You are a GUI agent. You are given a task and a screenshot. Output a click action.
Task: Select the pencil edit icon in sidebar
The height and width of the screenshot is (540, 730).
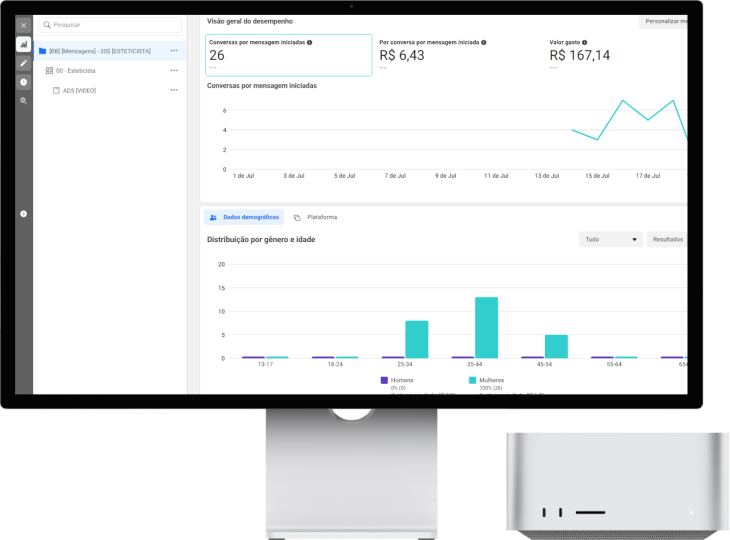(23, 63)
